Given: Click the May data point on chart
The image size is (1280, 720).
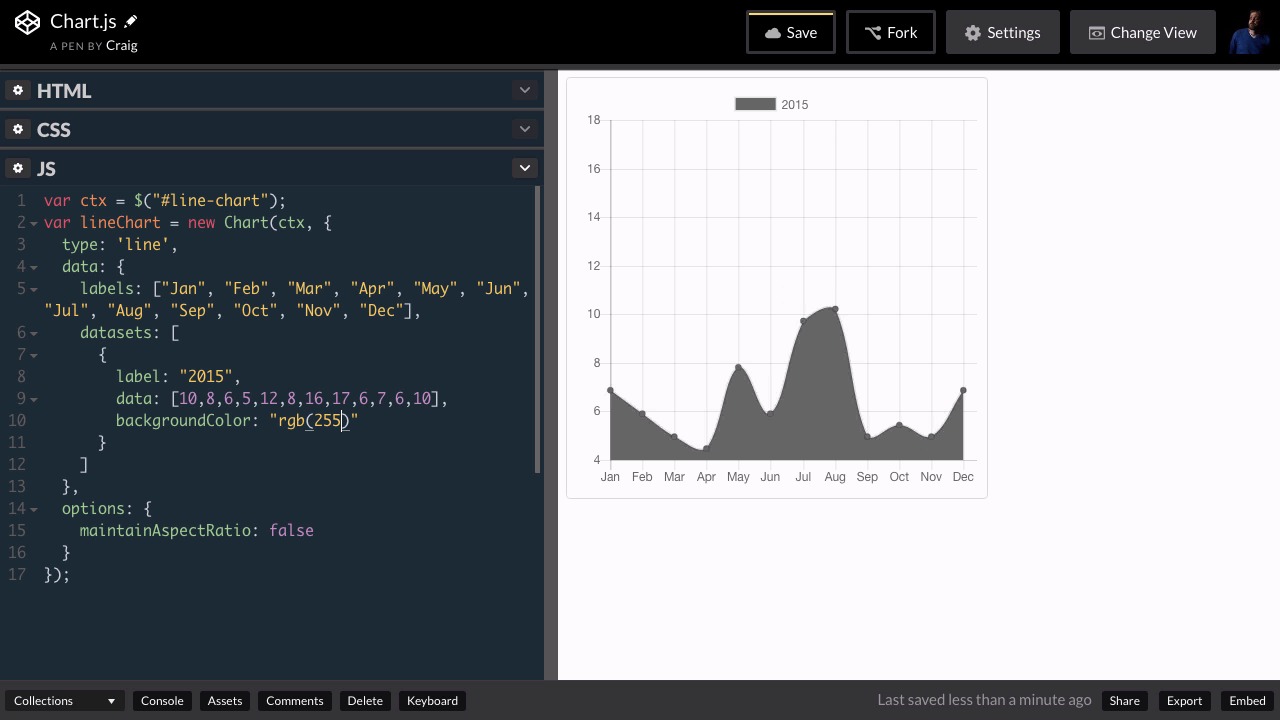Looking at the screenshot, I should pyautogui.click(x=738, y=368).
